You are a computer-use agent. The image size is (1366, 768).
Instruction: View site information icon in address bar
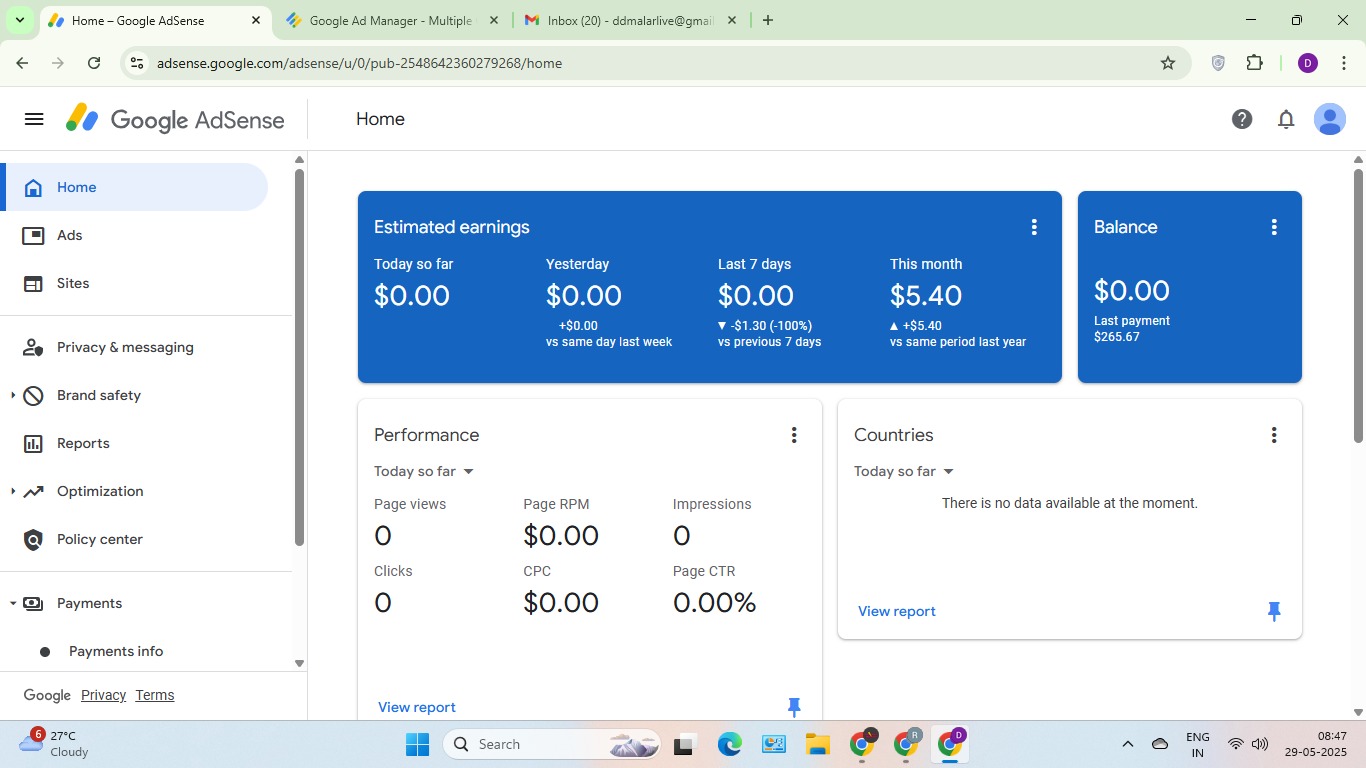click(x=137, y=63)
